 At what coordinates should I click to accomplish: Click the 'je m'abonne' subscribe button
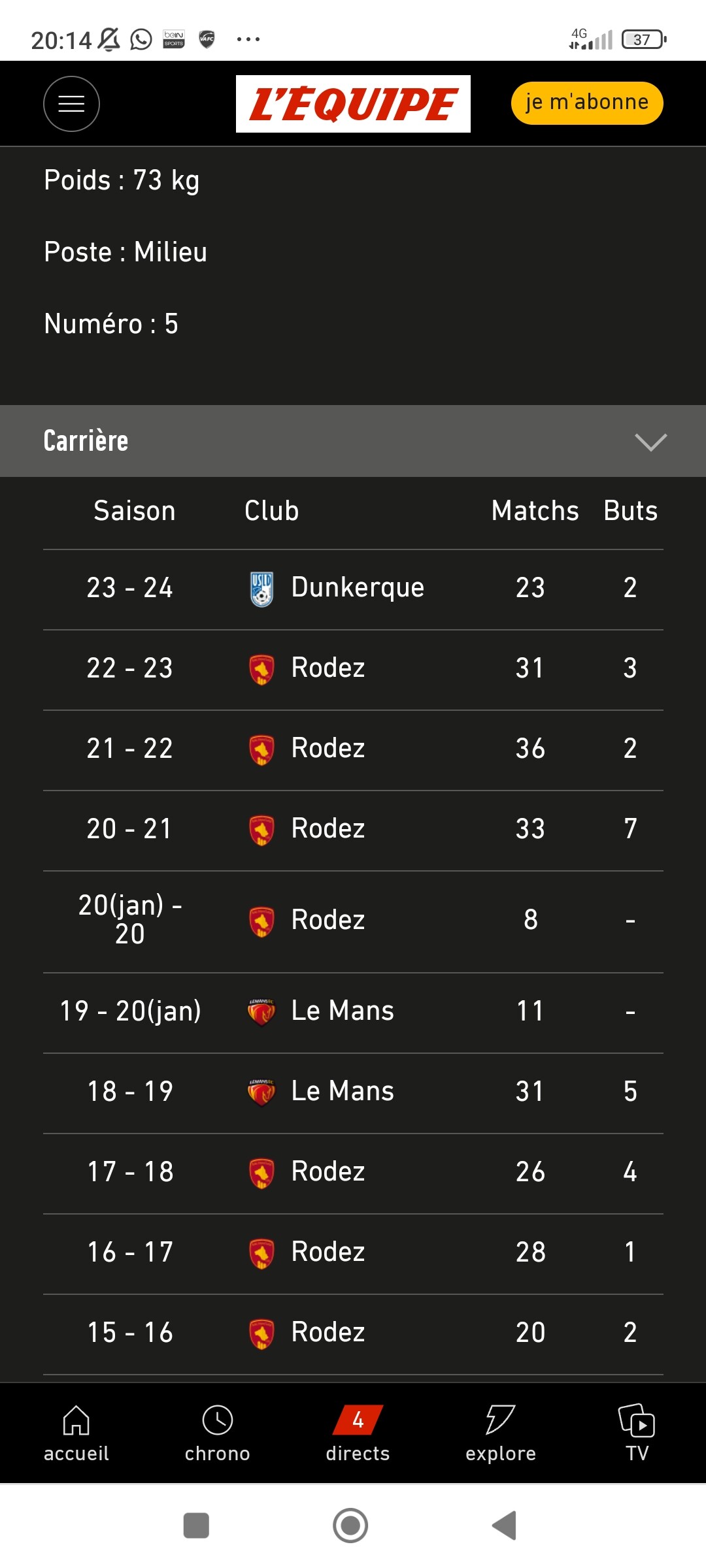point(587,103)
